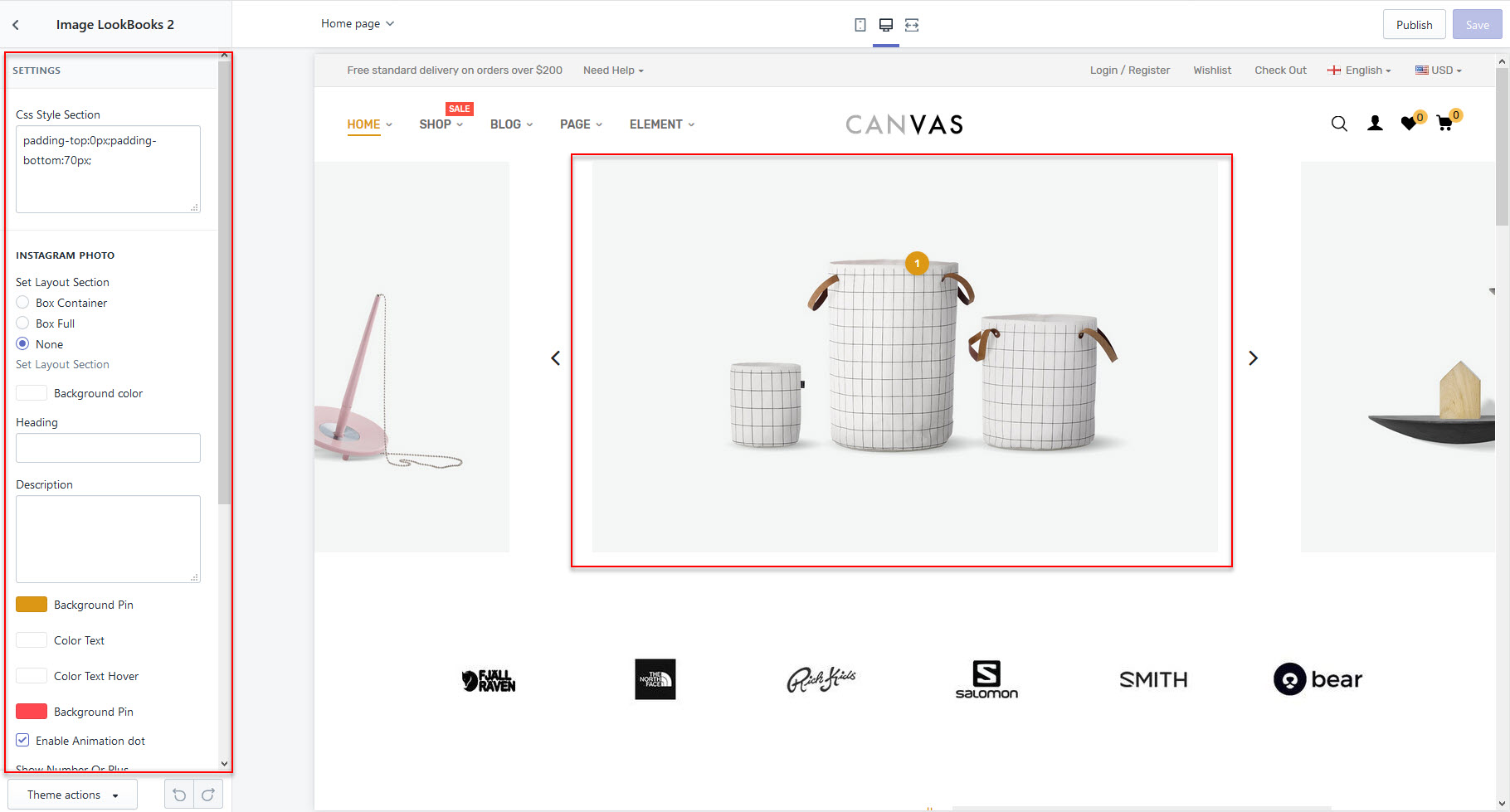Open the Login / Register link
Viewport: 1510px width, 812px height.
tap(1130, 71)
